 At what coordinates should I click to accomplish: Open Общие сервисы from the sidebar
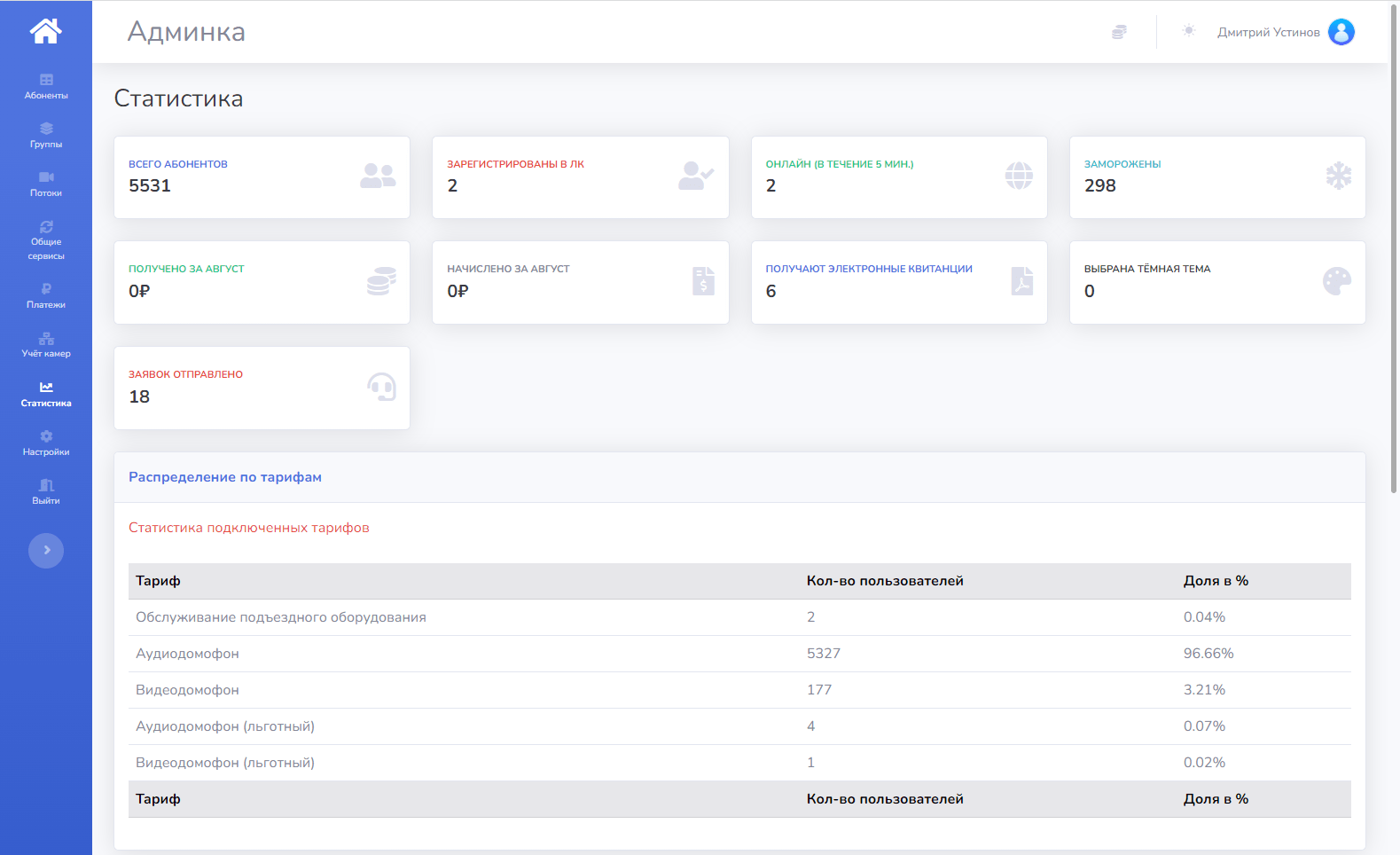(x=46, y=239)
